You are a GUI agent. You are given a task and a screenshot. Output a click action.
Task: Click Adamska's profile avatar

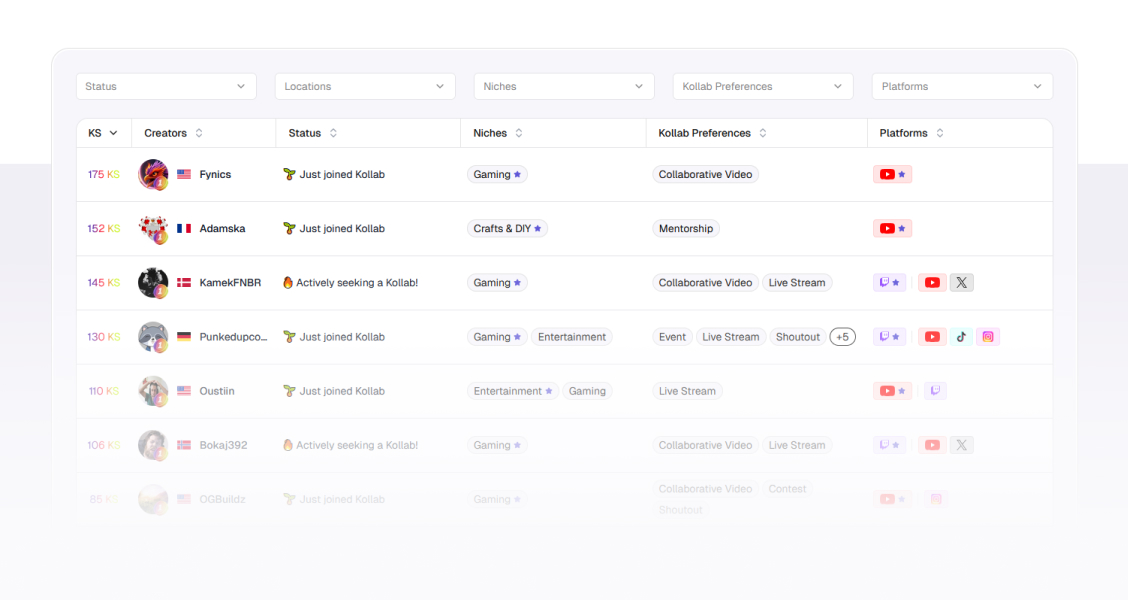click(153, 229)
